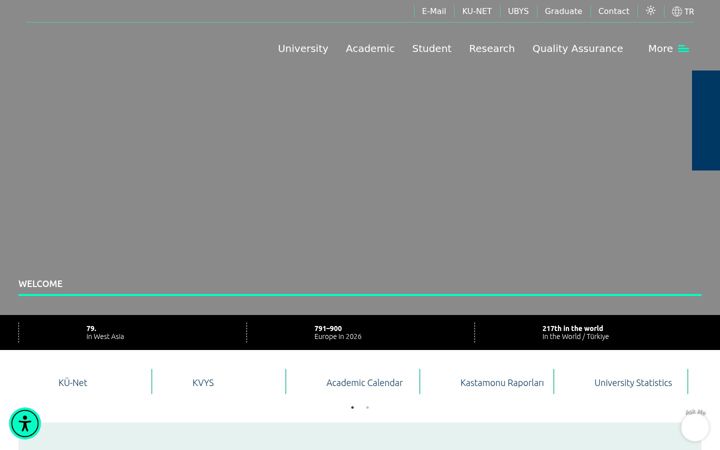Go to UBYS portal
The image size is (720, 450).
[x=518, y=11]
